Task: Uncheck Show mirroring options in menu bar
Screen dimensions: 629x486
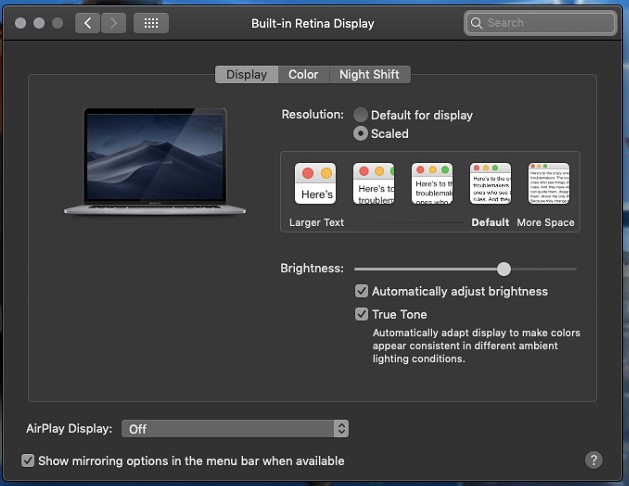Action: click(x=28, y=461)
